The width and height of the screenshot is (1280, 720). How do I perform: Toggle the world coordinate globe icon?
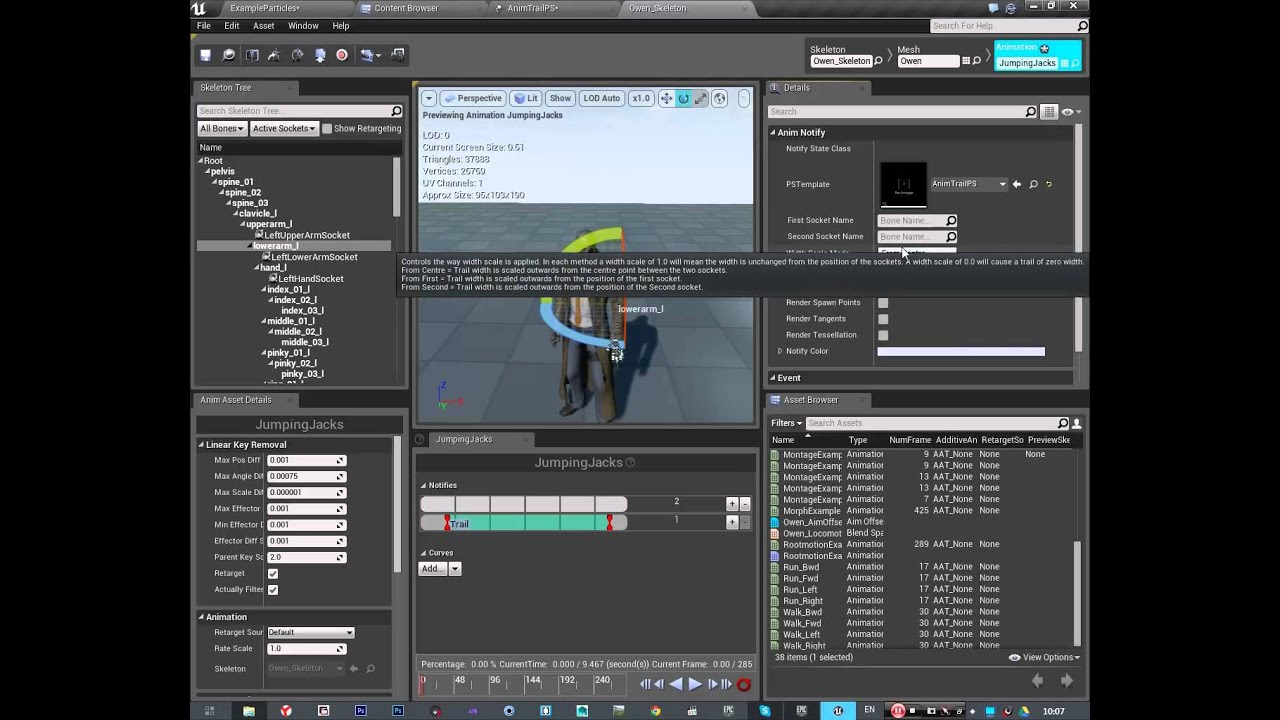(x=719, y=98)
